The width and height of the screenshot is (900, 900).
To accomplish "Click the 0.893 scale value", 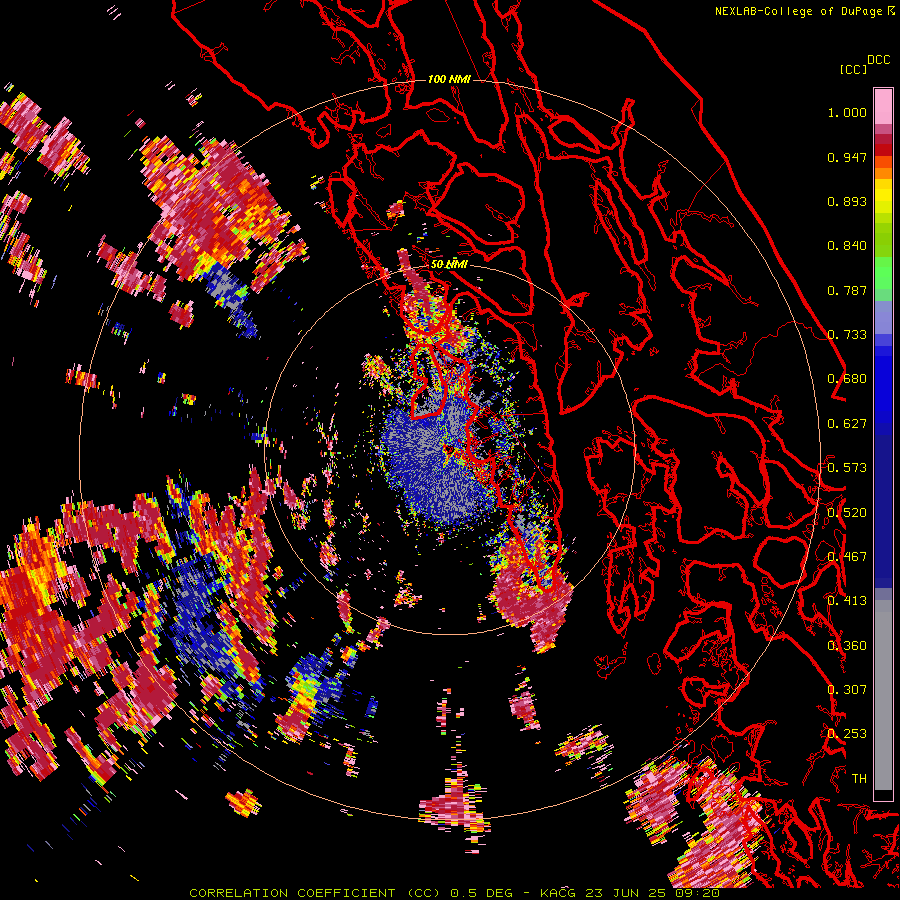I will pos(847,201).
